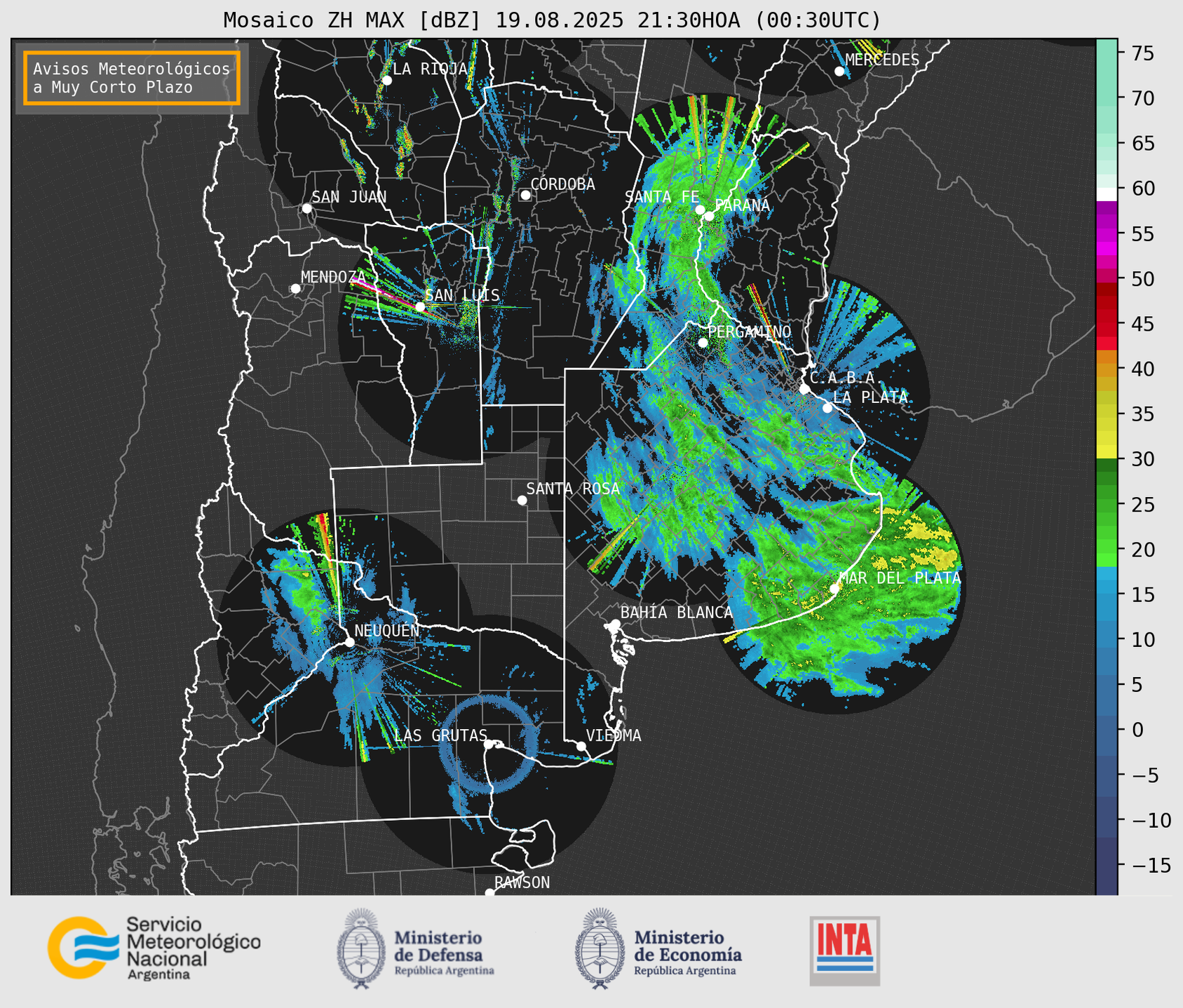Viewport: 1183px width, 1008px height.
Task: Click the Neuquén city marker dot
Action: (349, 642)
